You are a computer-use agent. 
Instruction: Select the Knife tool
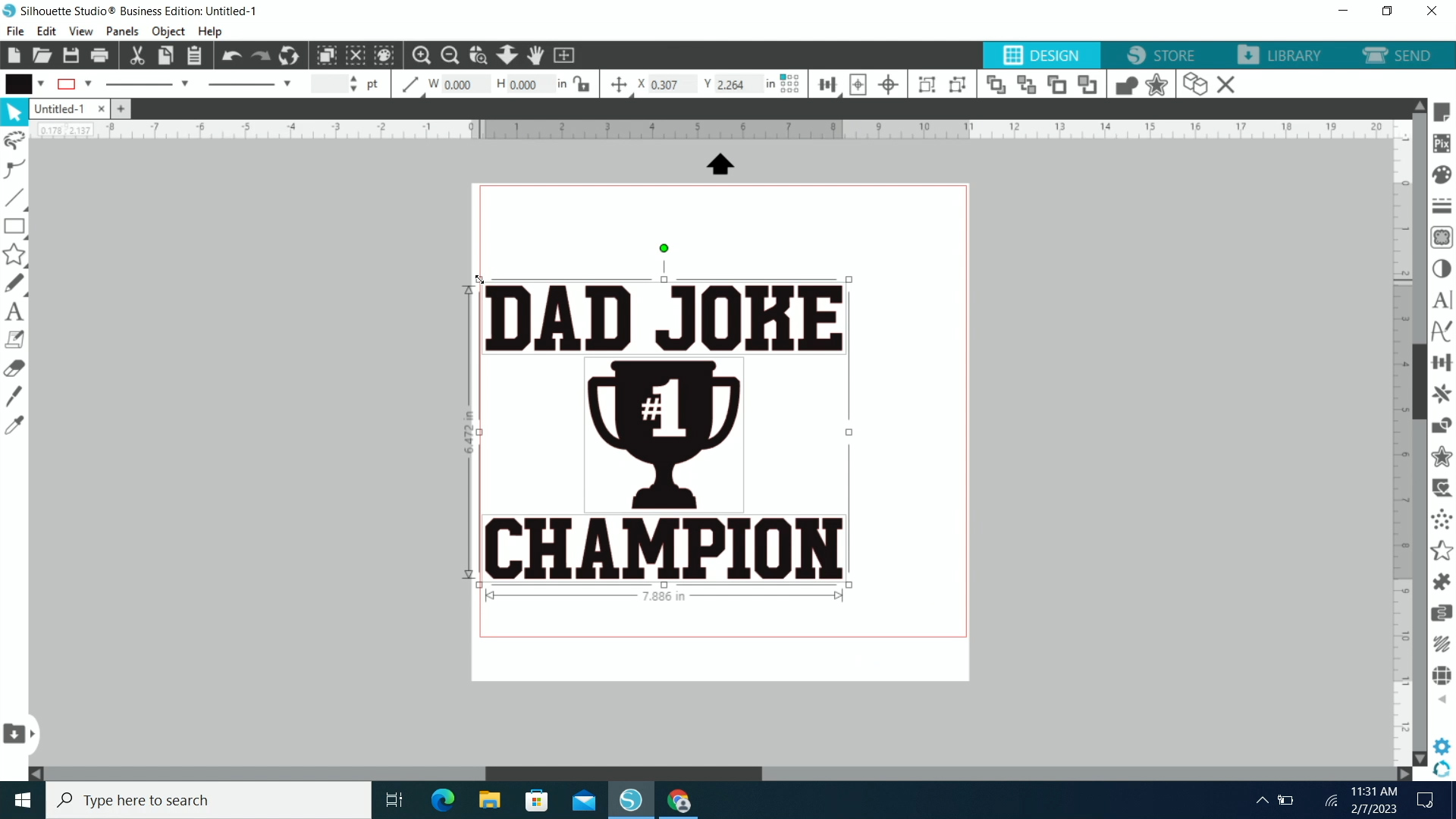pyautogui.click(x=14, y=397)
